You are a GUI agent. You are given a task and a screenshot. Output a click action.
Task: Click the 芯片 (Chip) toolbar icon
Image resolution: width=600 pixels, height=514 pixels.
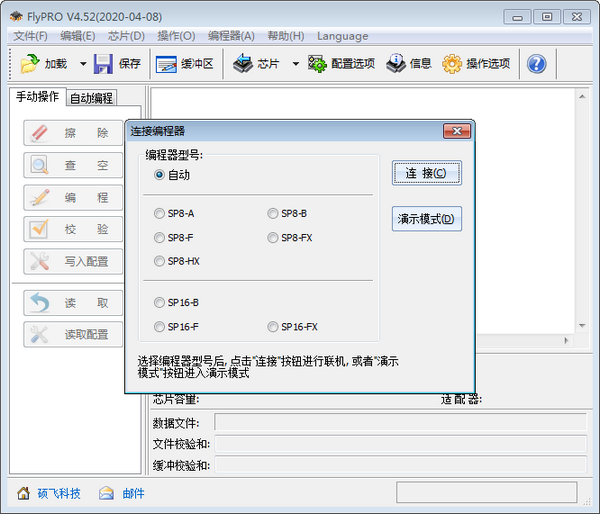pyautogui.click(x=243, y=64)
